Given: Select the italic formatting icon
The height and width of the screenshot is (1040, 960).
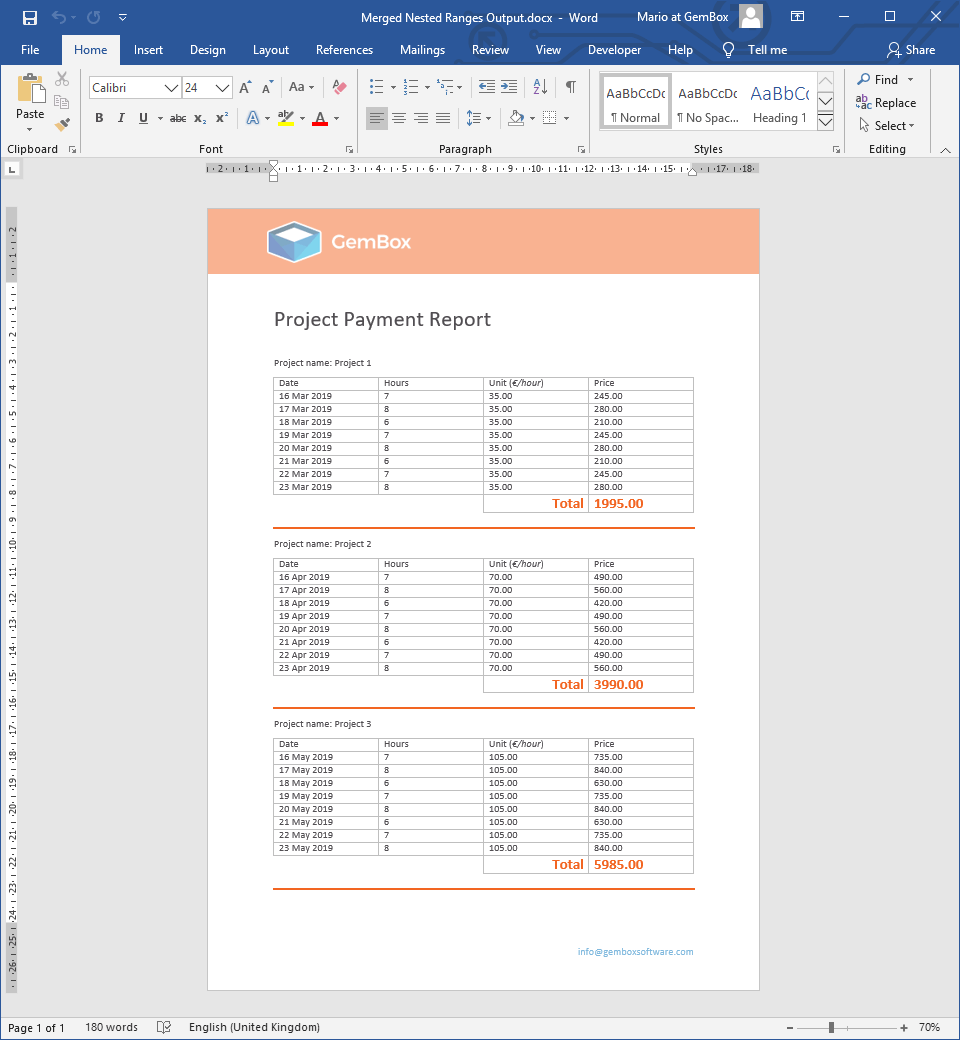Looking at the screenshot, I should coord(120,118).
